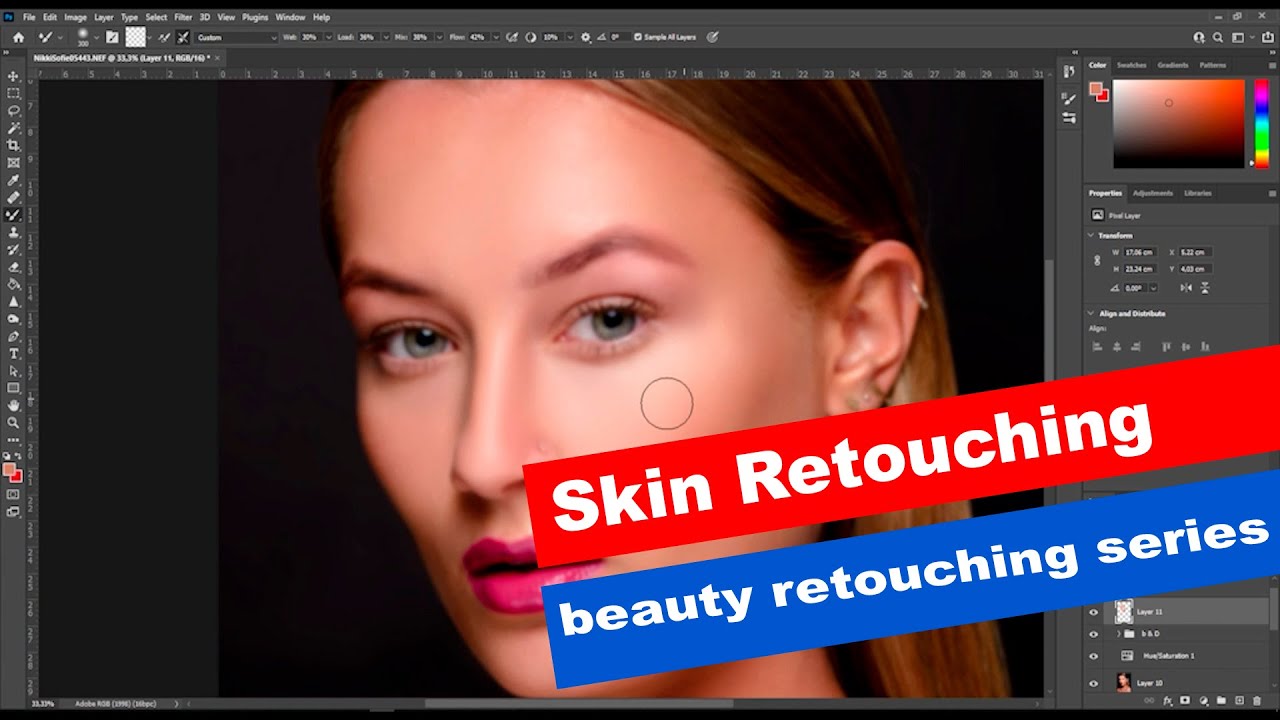Enable airbrush-style build-up effects
1280x720 pixels.
(512, 37)
